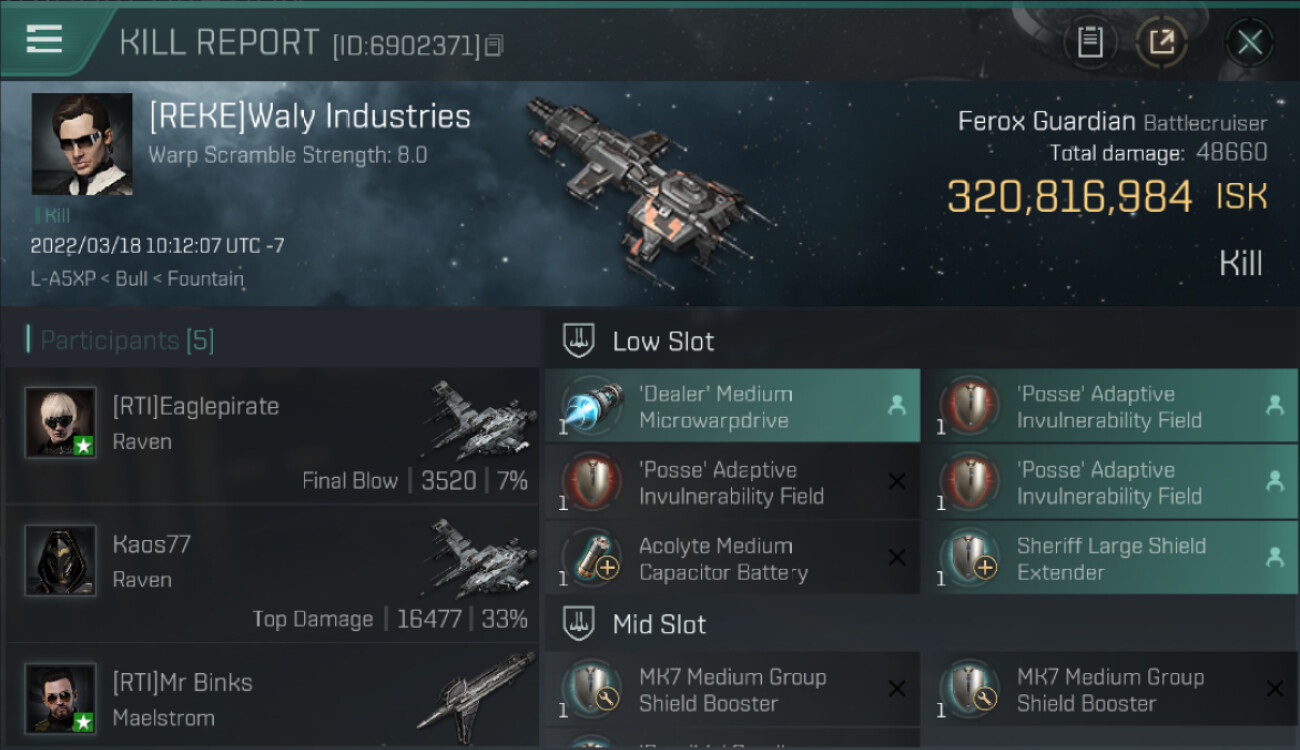
Task: Copy the kill report ID
Action: [494, 45]
